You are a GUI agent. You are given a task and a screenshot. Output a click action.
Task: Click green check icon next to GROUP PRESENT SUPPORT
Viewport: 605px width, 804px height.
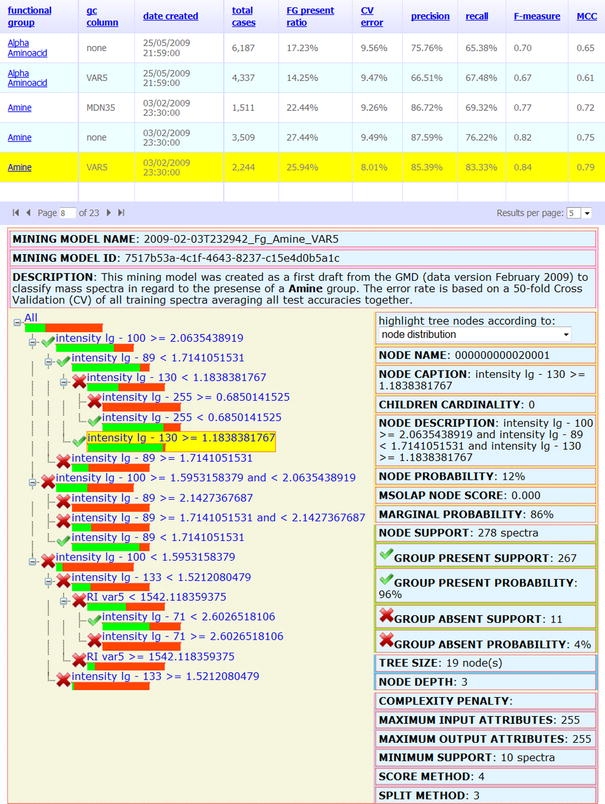(386, 554)
